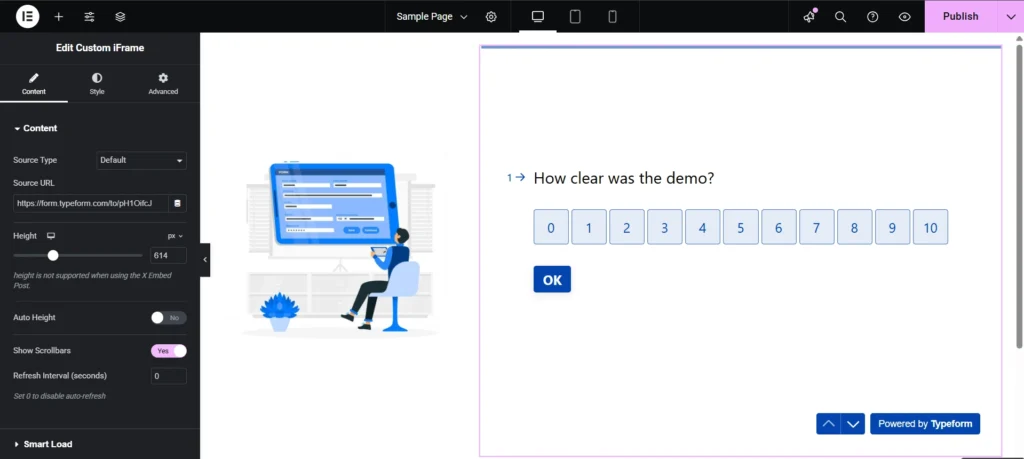Open the Finder search icon
The image size is (1024, 459).
tap(841, 16)
